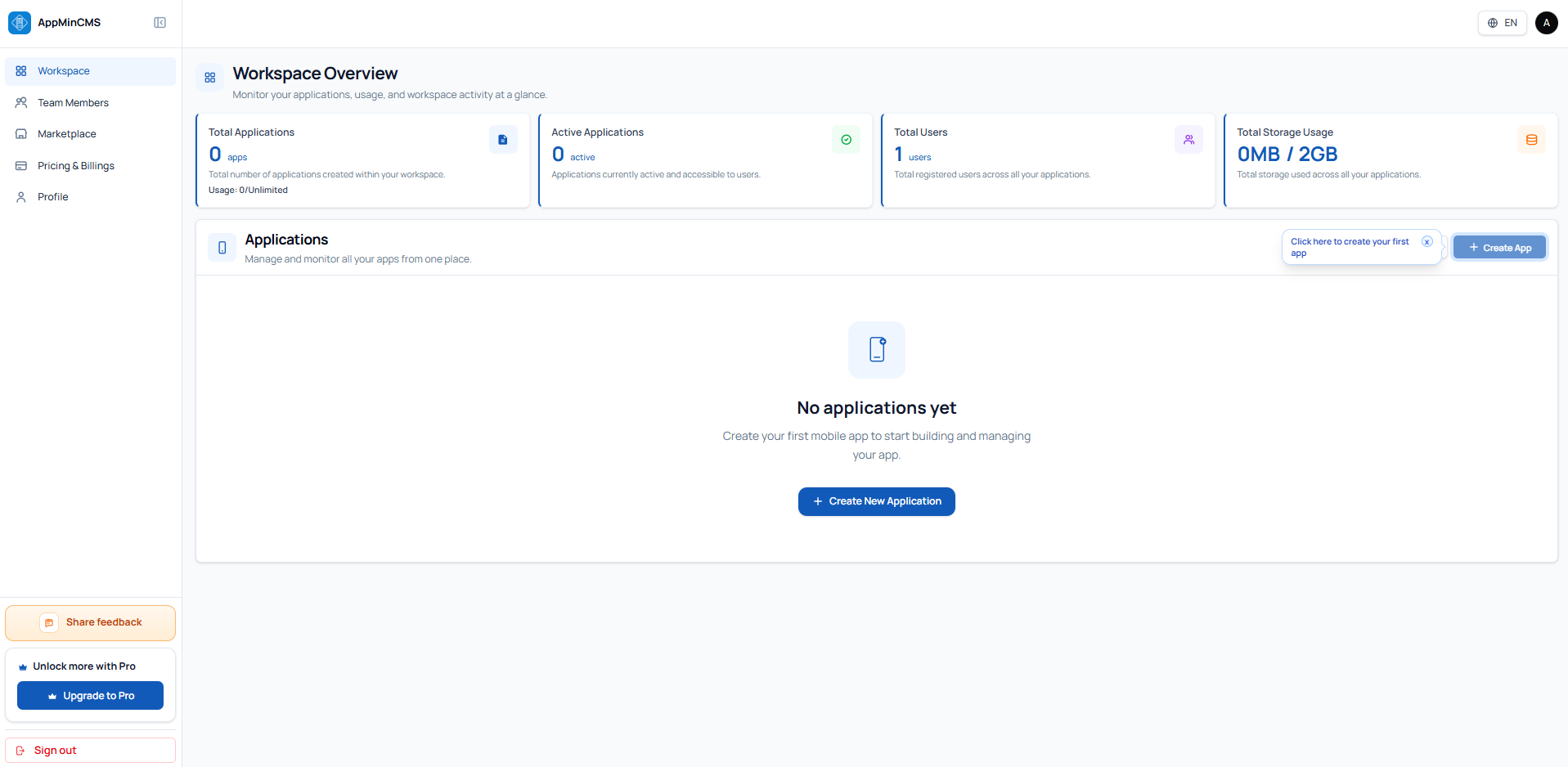Click the 'Manage and monitor all your apps' subtitle
This screenshot has height=767, width=1568.
tap(358, 259)
